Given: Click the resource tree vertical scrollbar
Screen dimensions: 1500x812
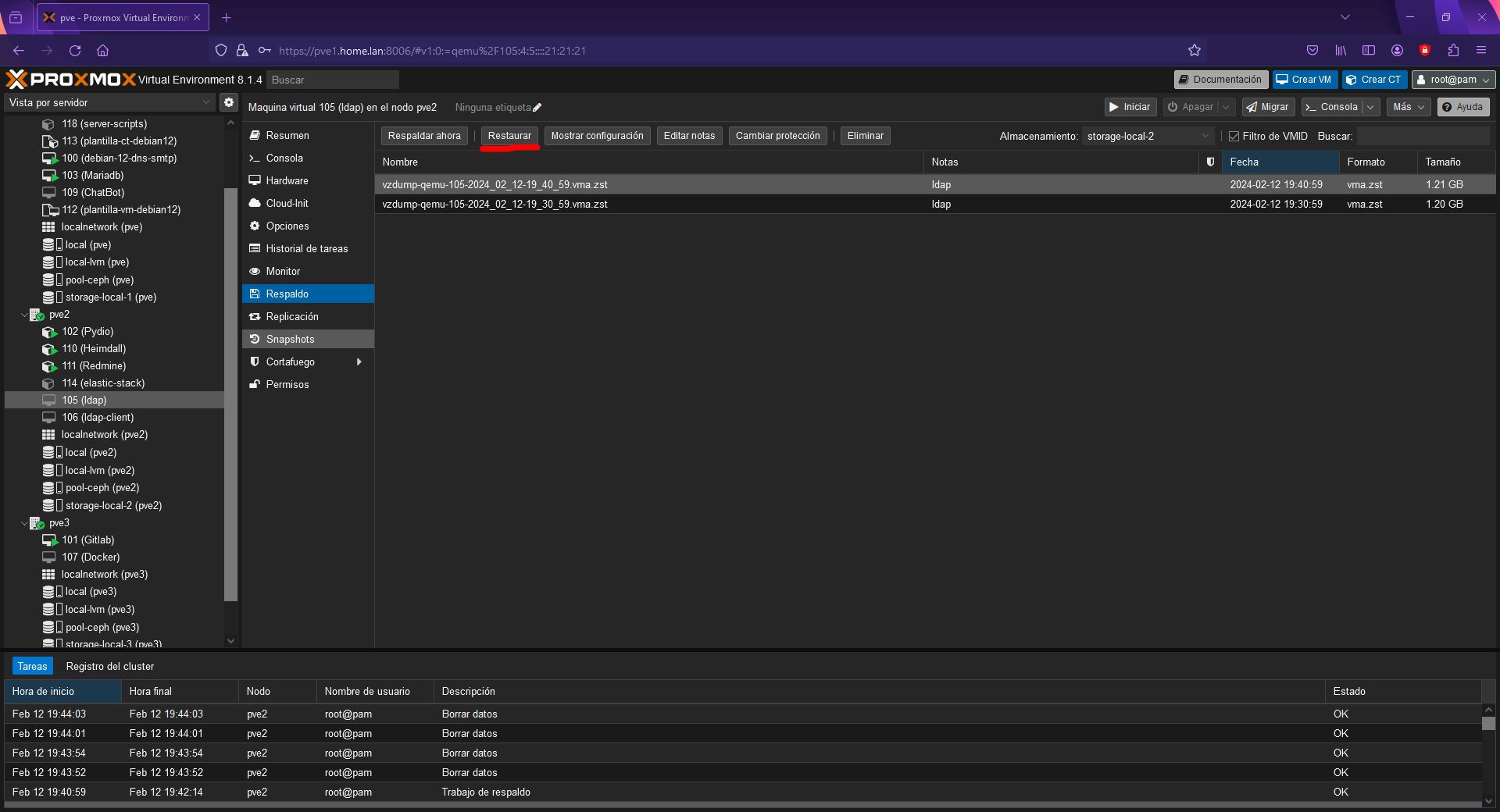Looking at the screenshot, I should tap(230, 394).
